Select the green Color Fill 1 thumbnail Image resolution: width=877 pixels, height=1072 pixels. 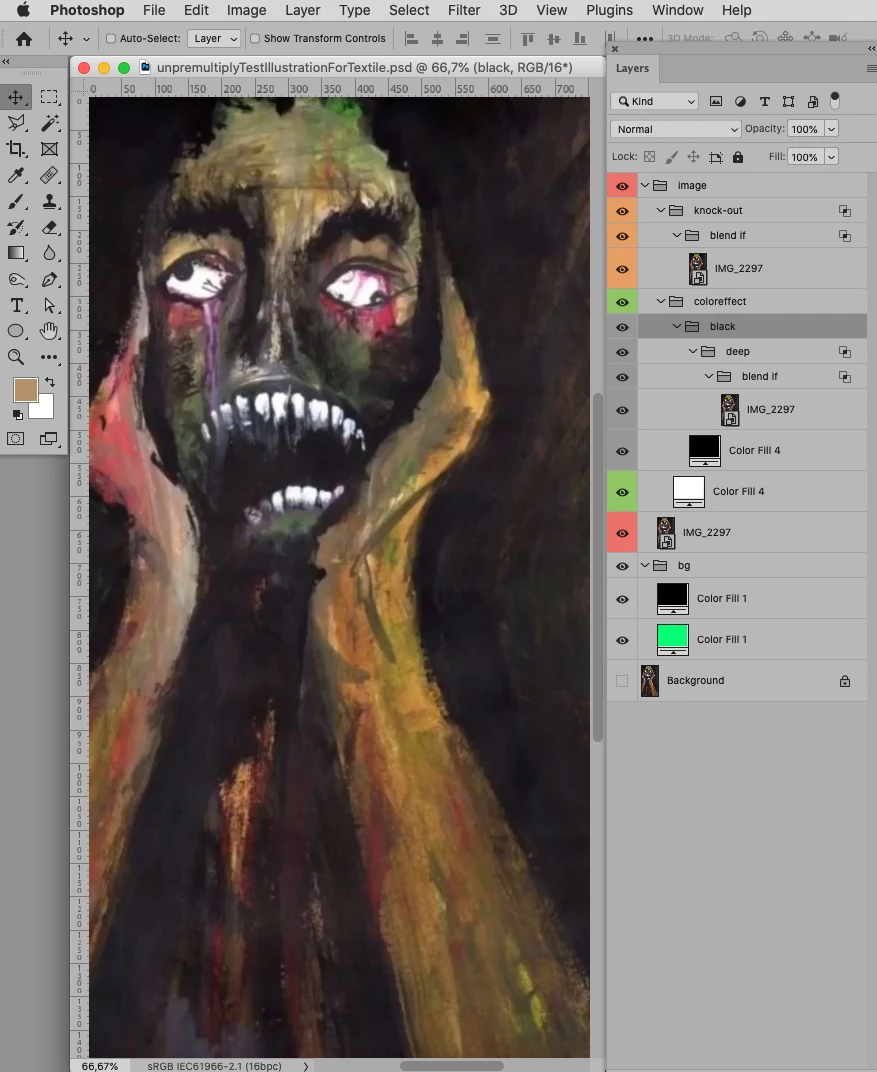pos(673,639)
